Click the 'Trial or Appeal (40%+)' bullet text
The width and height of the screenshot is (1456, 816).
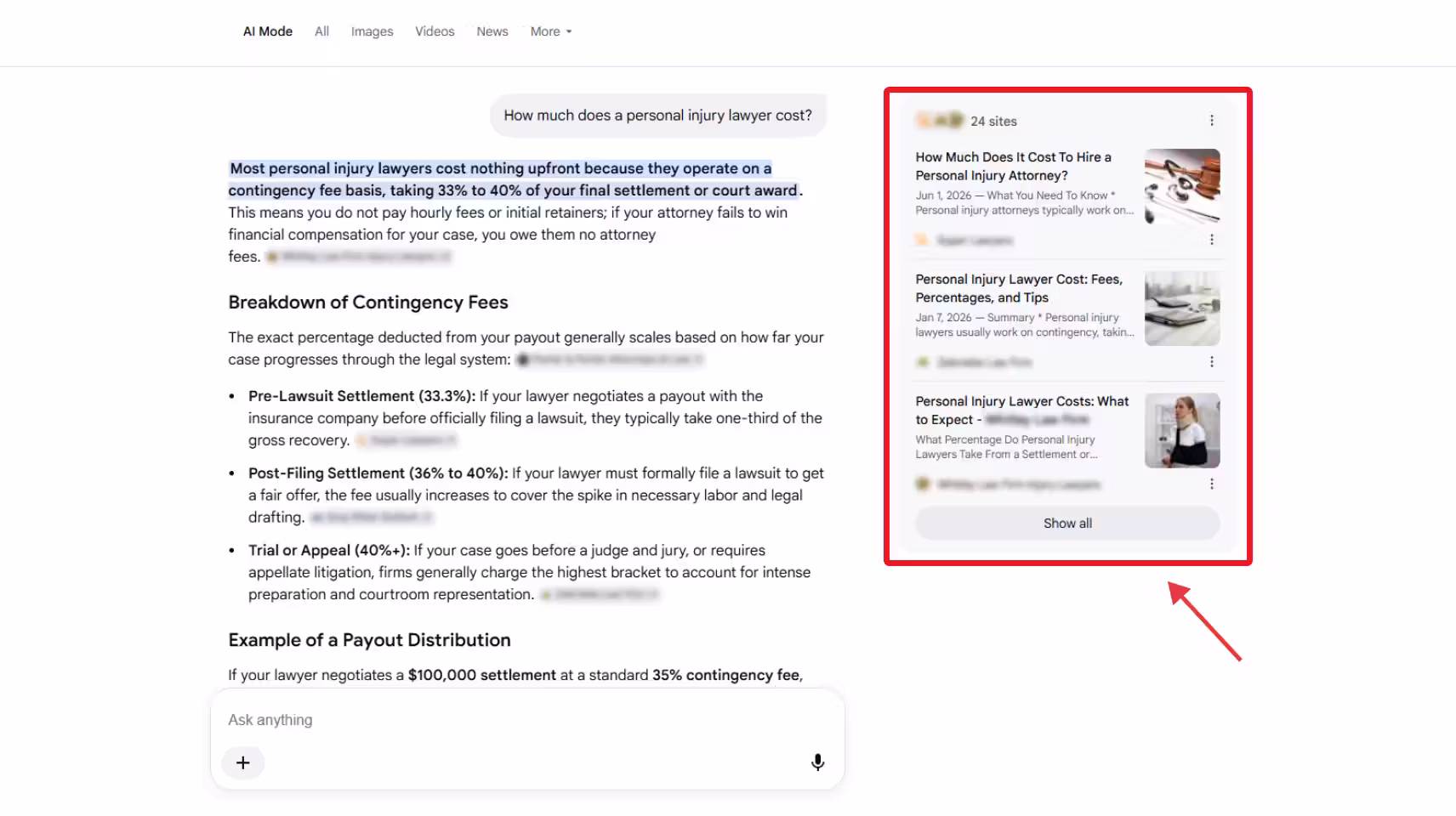point(329,551)
